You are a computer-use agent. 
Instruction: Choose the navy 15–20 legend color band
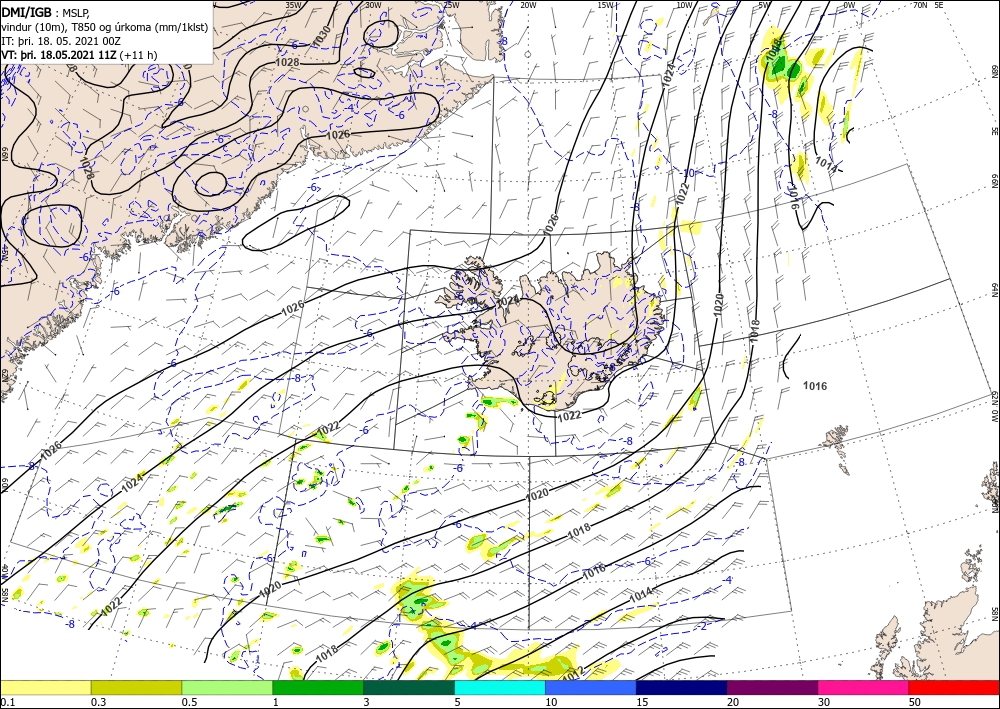(682, 687)
